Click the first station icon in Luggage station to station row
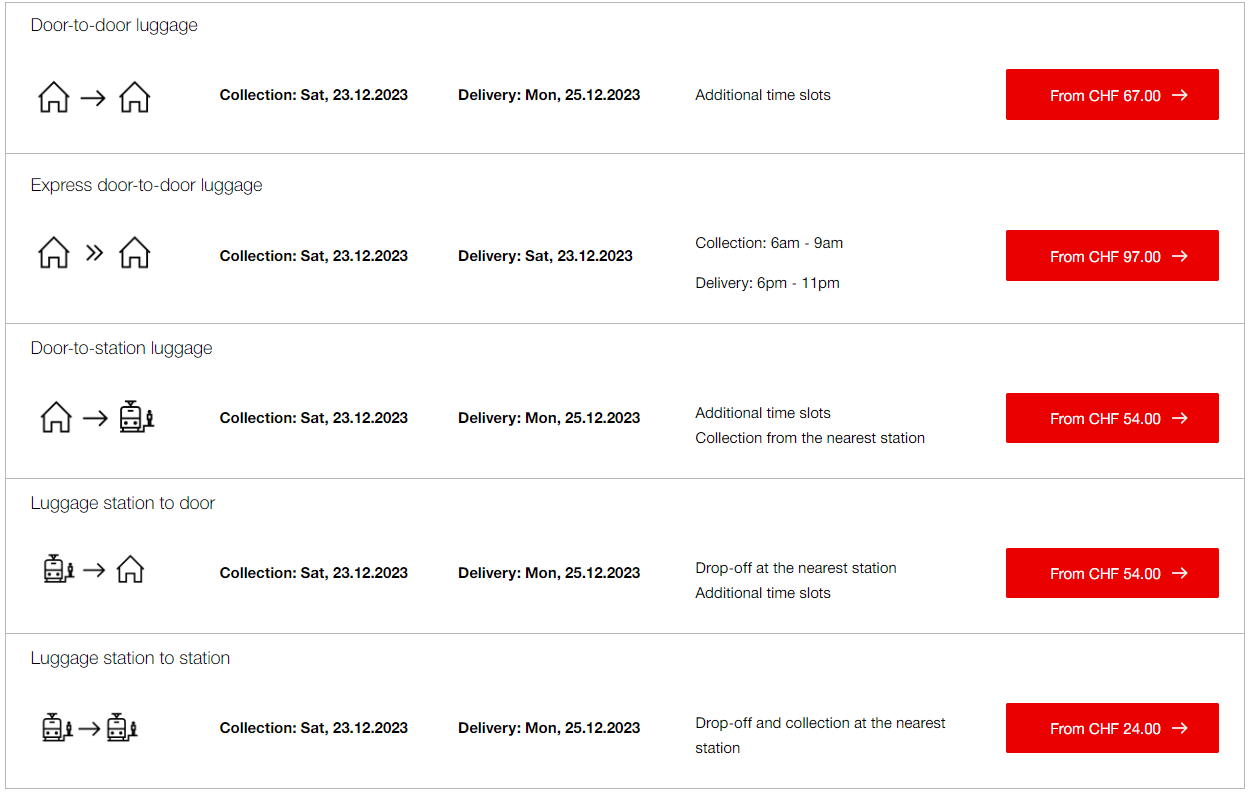 click(58, 727)
